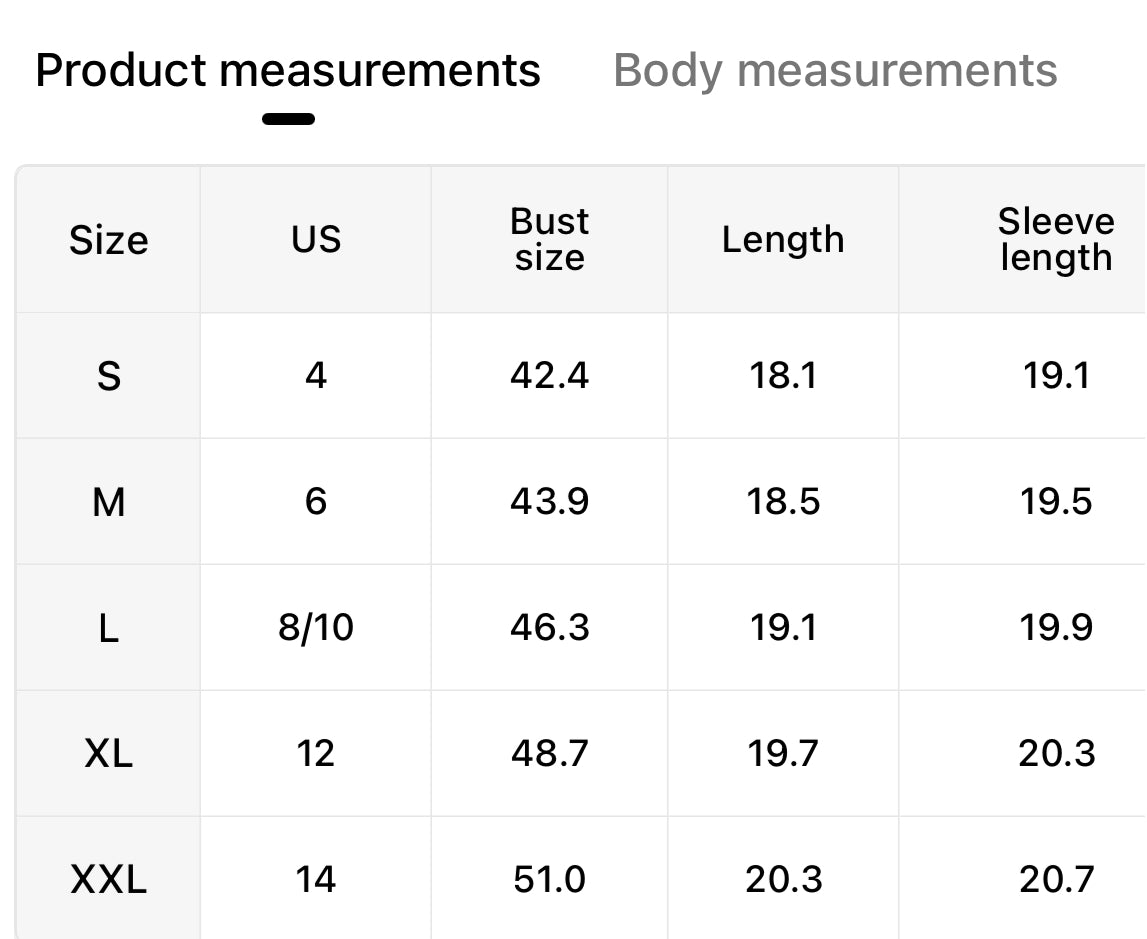Select the Product measurements tab
The width and height of the screenshot is (1147, 939).
pyautogui.click(x=288, y=71)
